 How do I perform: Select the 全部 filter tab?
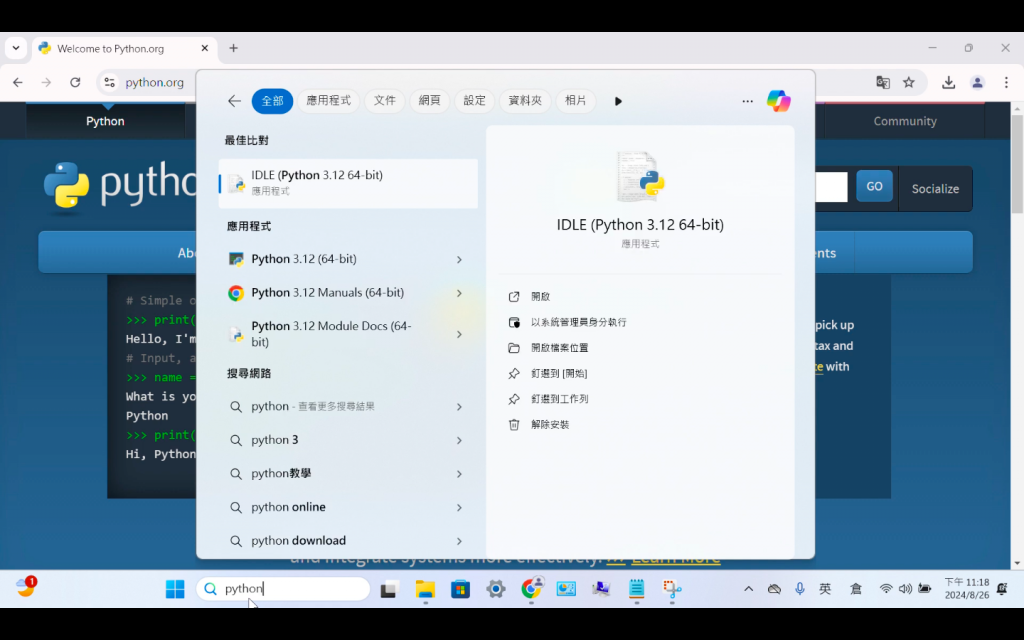coord(272,101)
